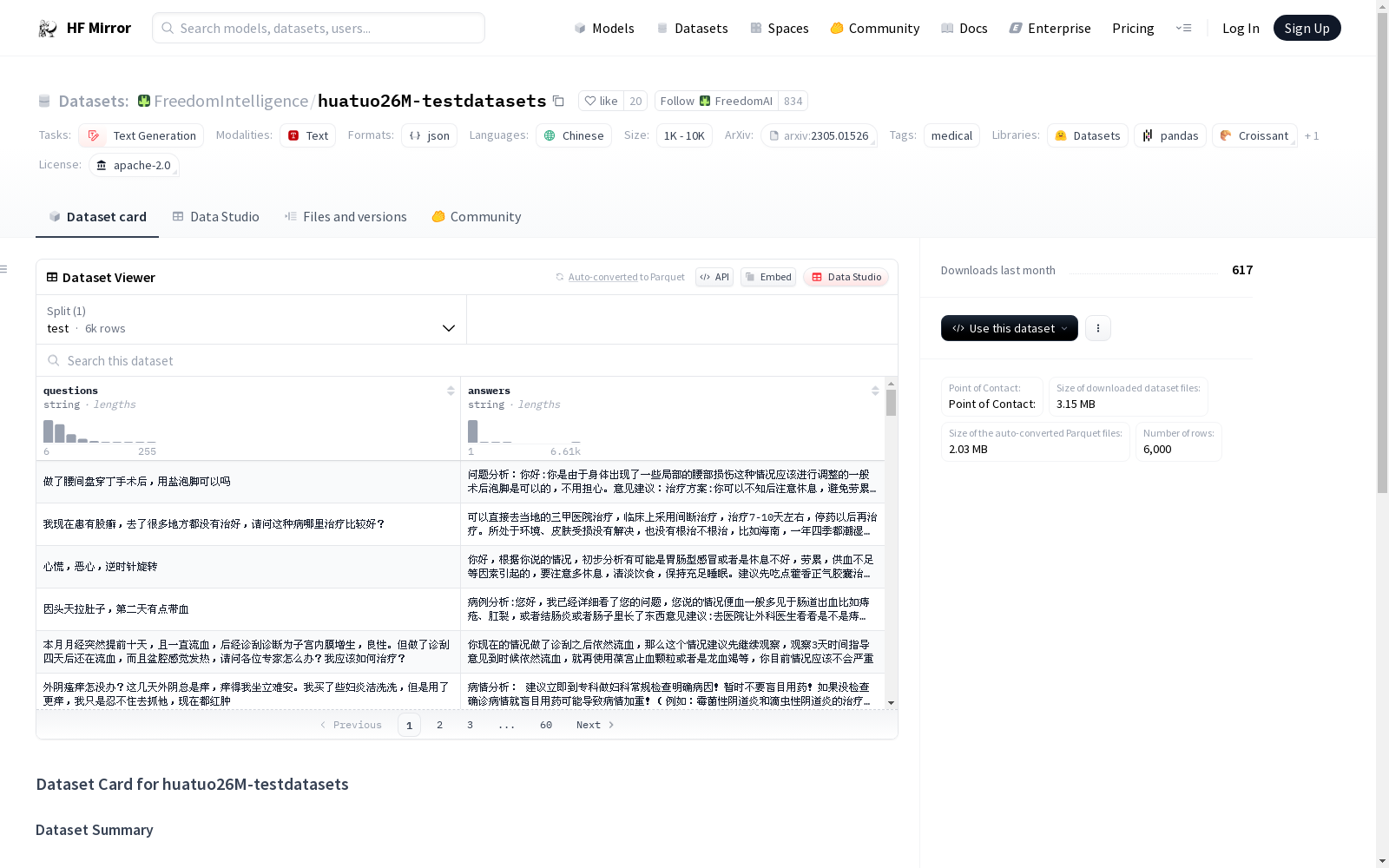This screenshot has width=1389, height=868.
Task: Click the questions lengths histogram bar
Action: pyautogui.click(x=49, y=431)
